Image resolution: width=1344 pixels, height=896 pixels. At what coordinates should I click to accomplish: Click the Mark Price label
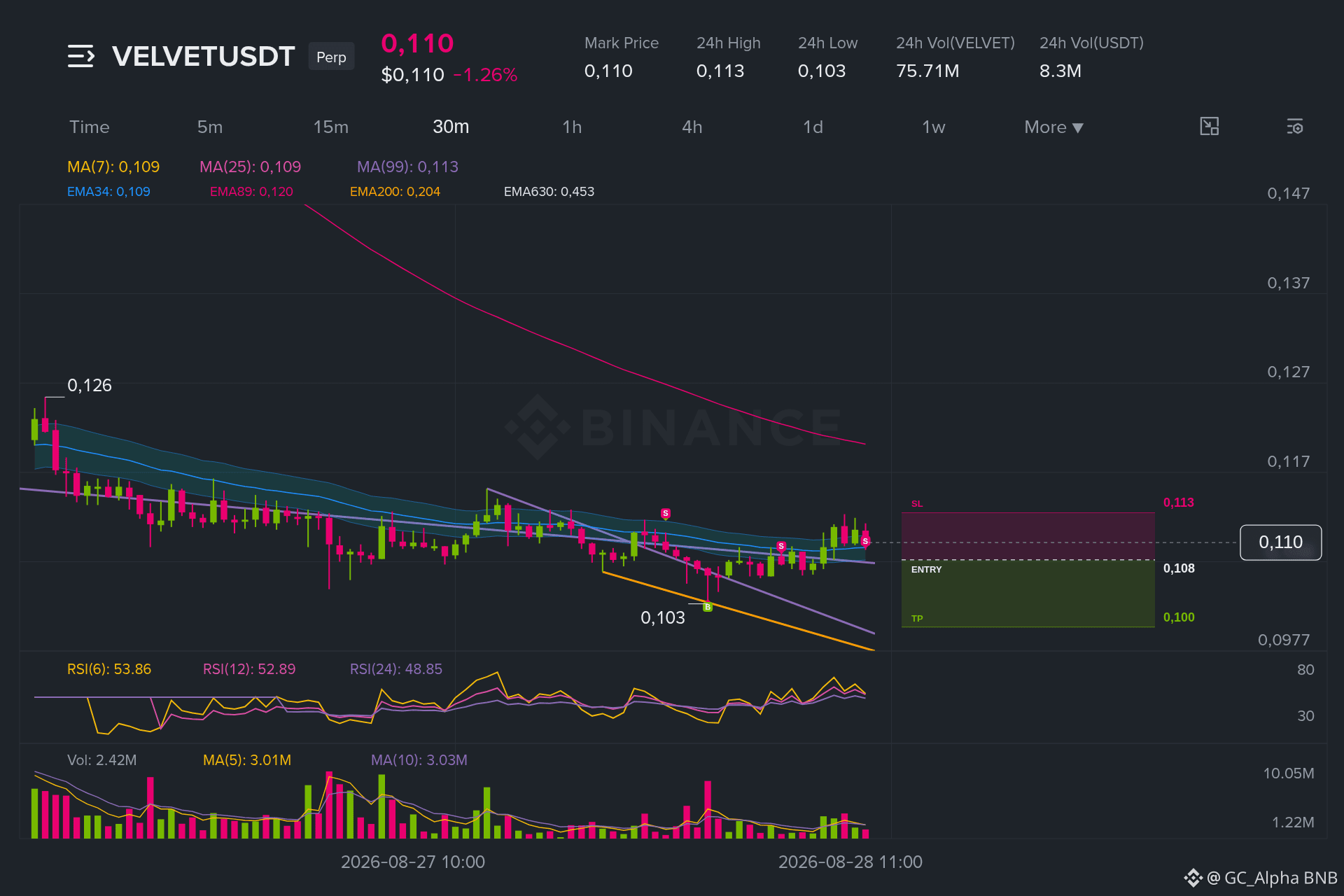(x=622, y=43)
